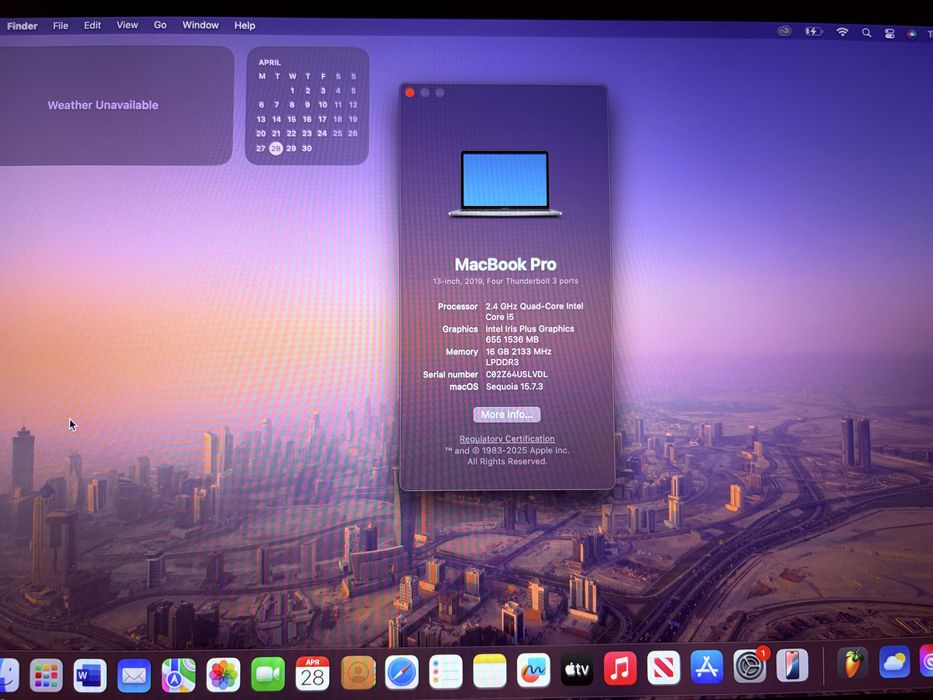Open System Settings with the badge

tap(750, 665)
